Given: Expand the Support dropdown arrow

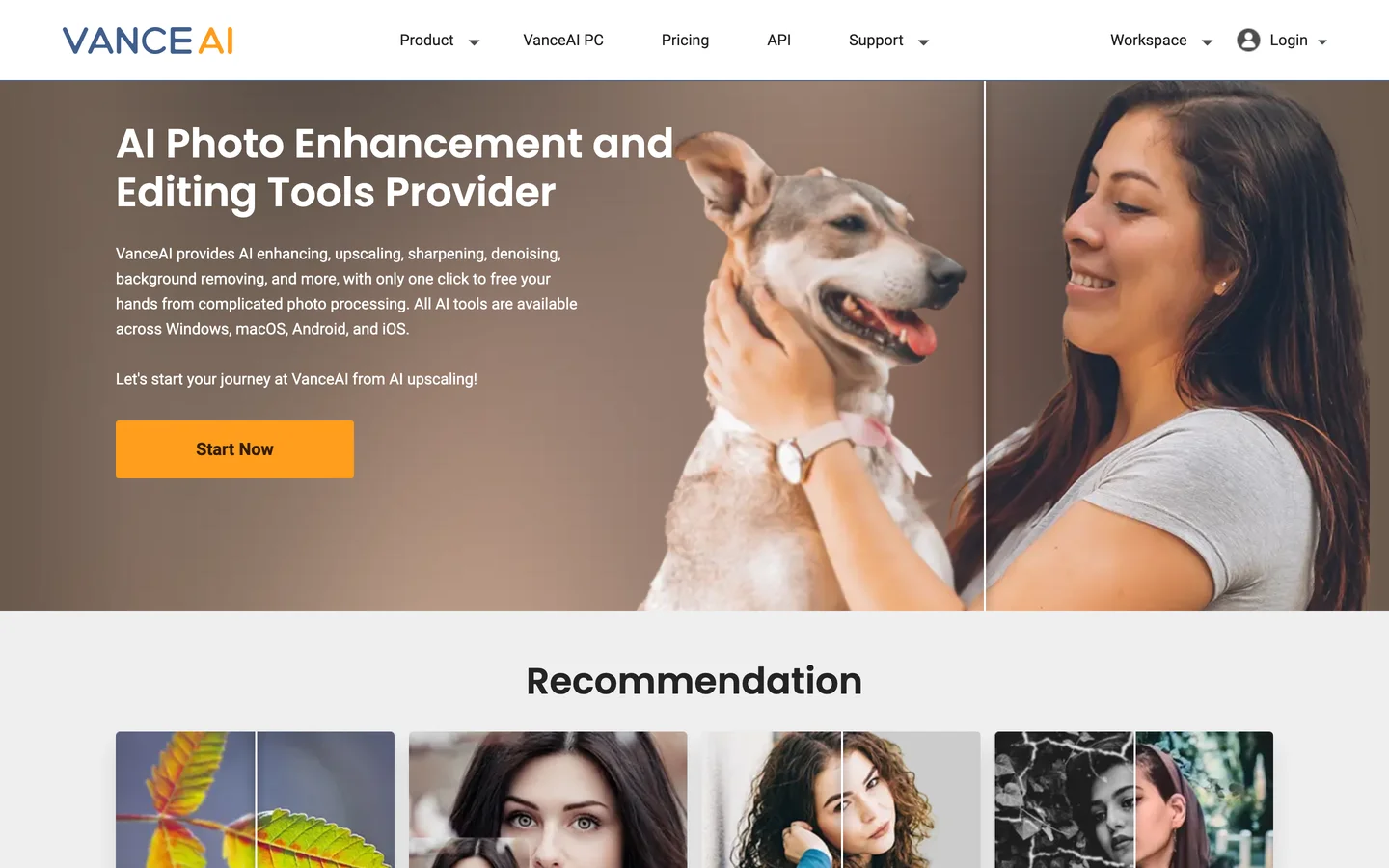Looking at the screenshot, I should pos(923,42).
